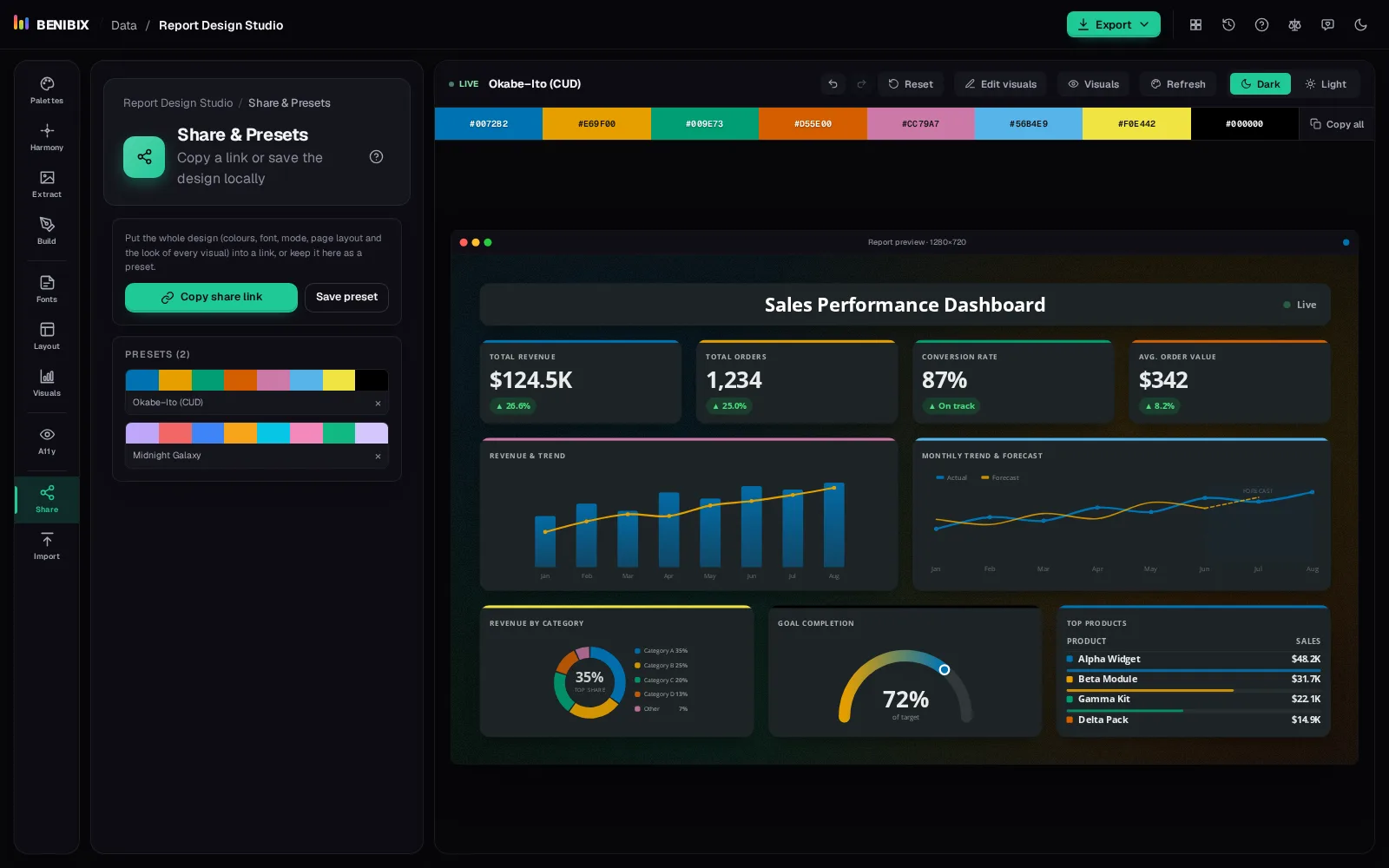Viewport: 1389px width, 868px height.
Task: Open the grid apps icon in header
Action: tap(1195, 24)
